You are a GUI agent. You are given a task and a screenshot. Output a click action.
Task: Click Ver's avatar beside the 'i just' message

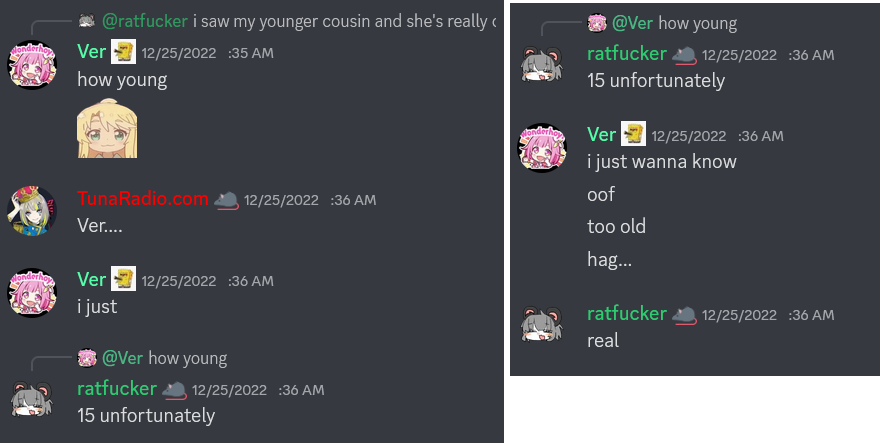click(32, 293)
